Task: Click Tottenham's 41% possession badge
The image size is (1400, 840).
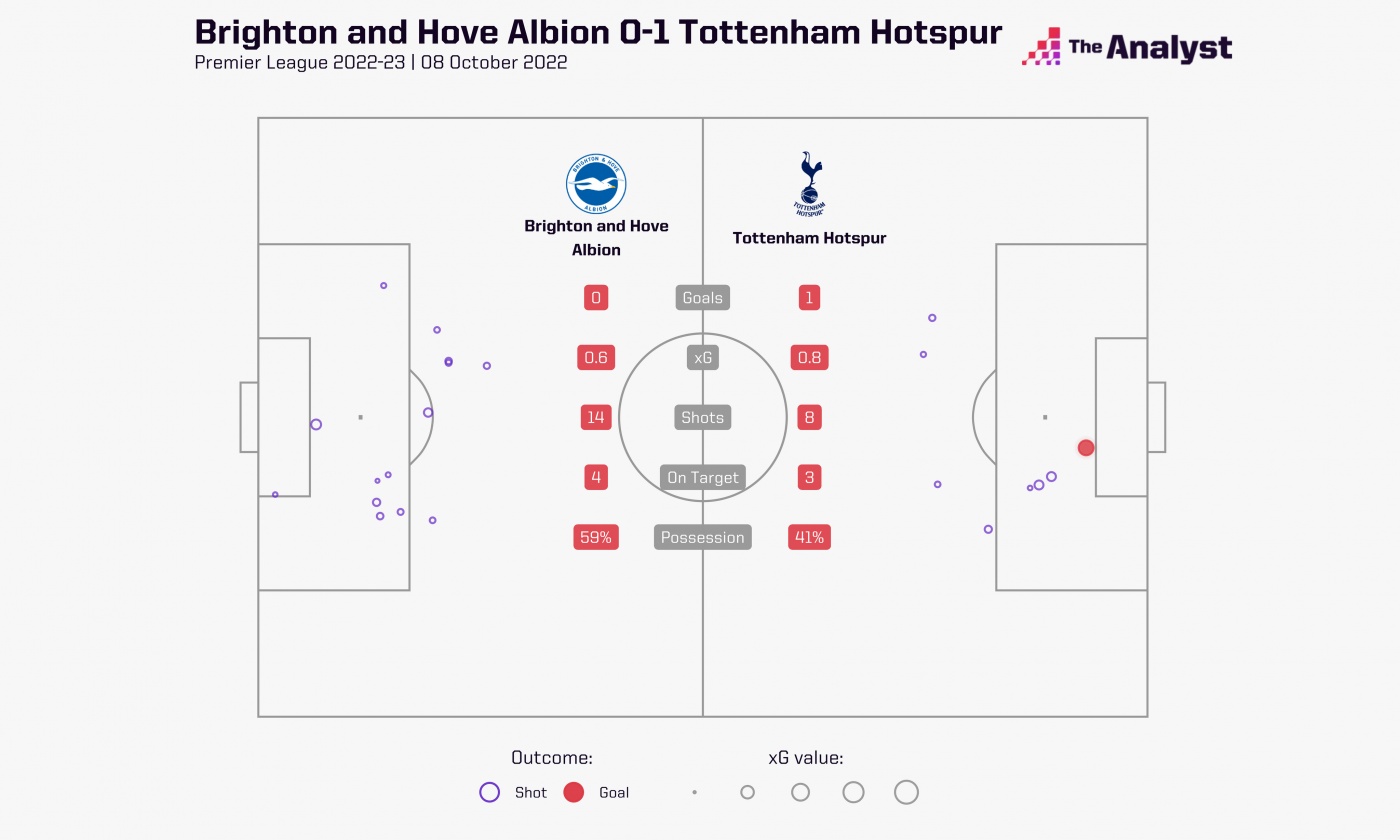Action: click(809, 538)
